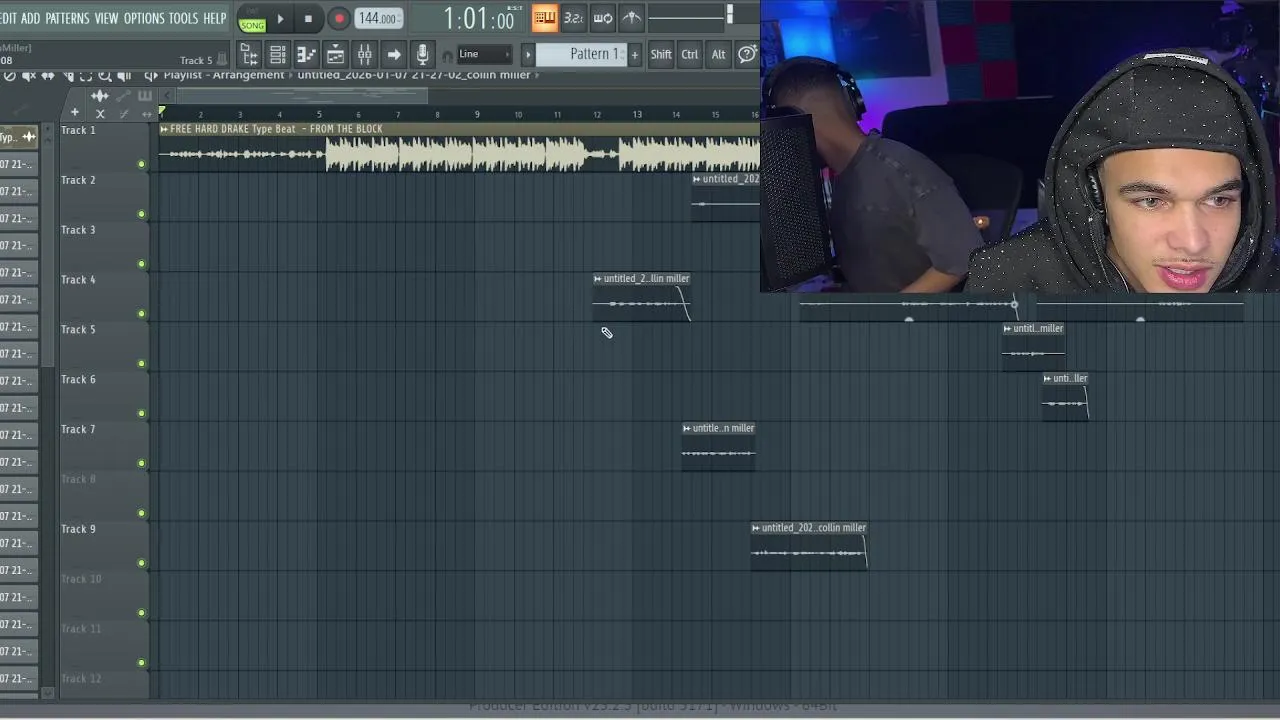Click the plus icon above Track 1
Viewport: 1280px width, 720px height.
click(74, 113)
